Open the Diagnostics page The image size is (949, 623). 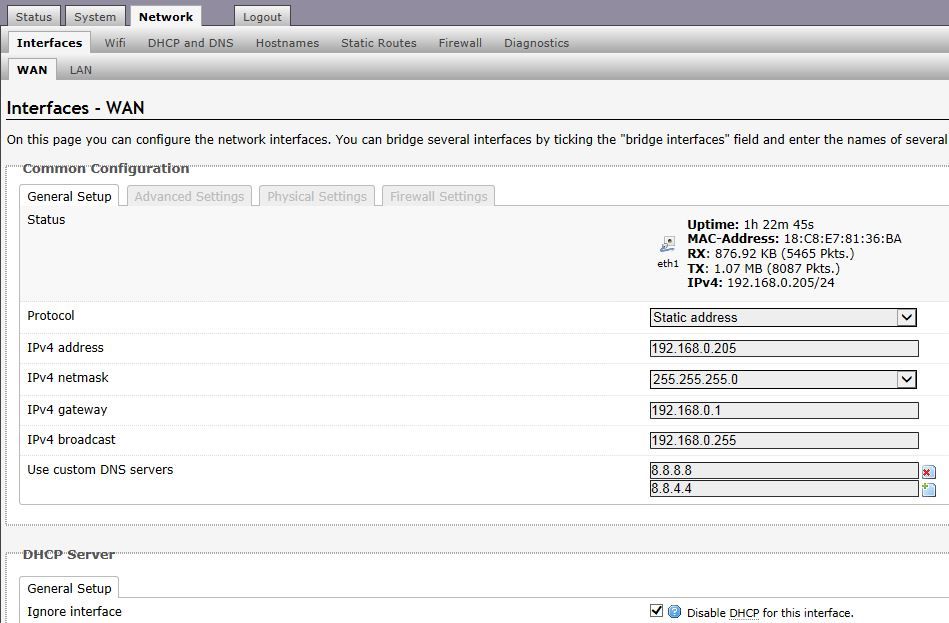pos(536,43)
